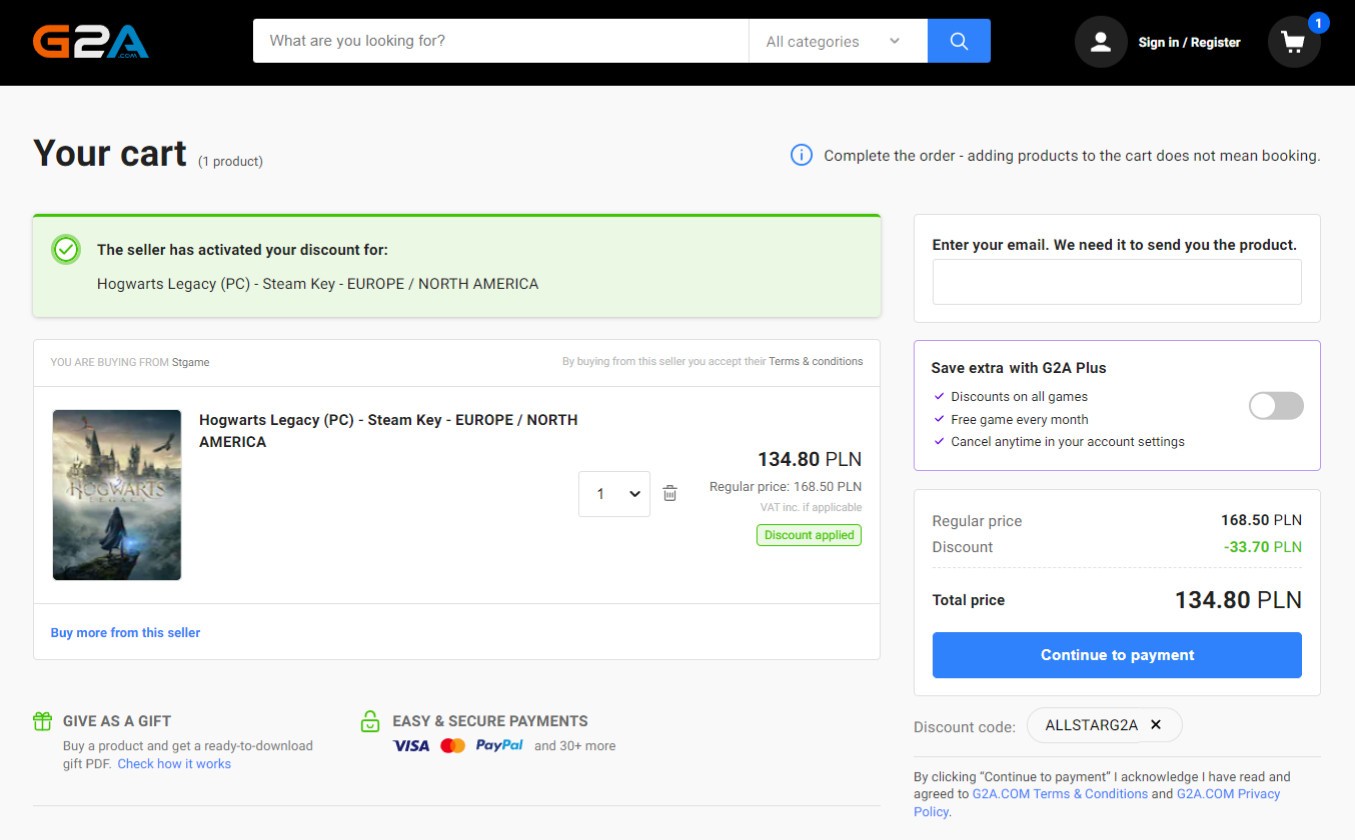Viewport: 1355px width, 840px height.
Task: Click the ALLSTARG2A discount code chip text
Action: point(1091,725)
